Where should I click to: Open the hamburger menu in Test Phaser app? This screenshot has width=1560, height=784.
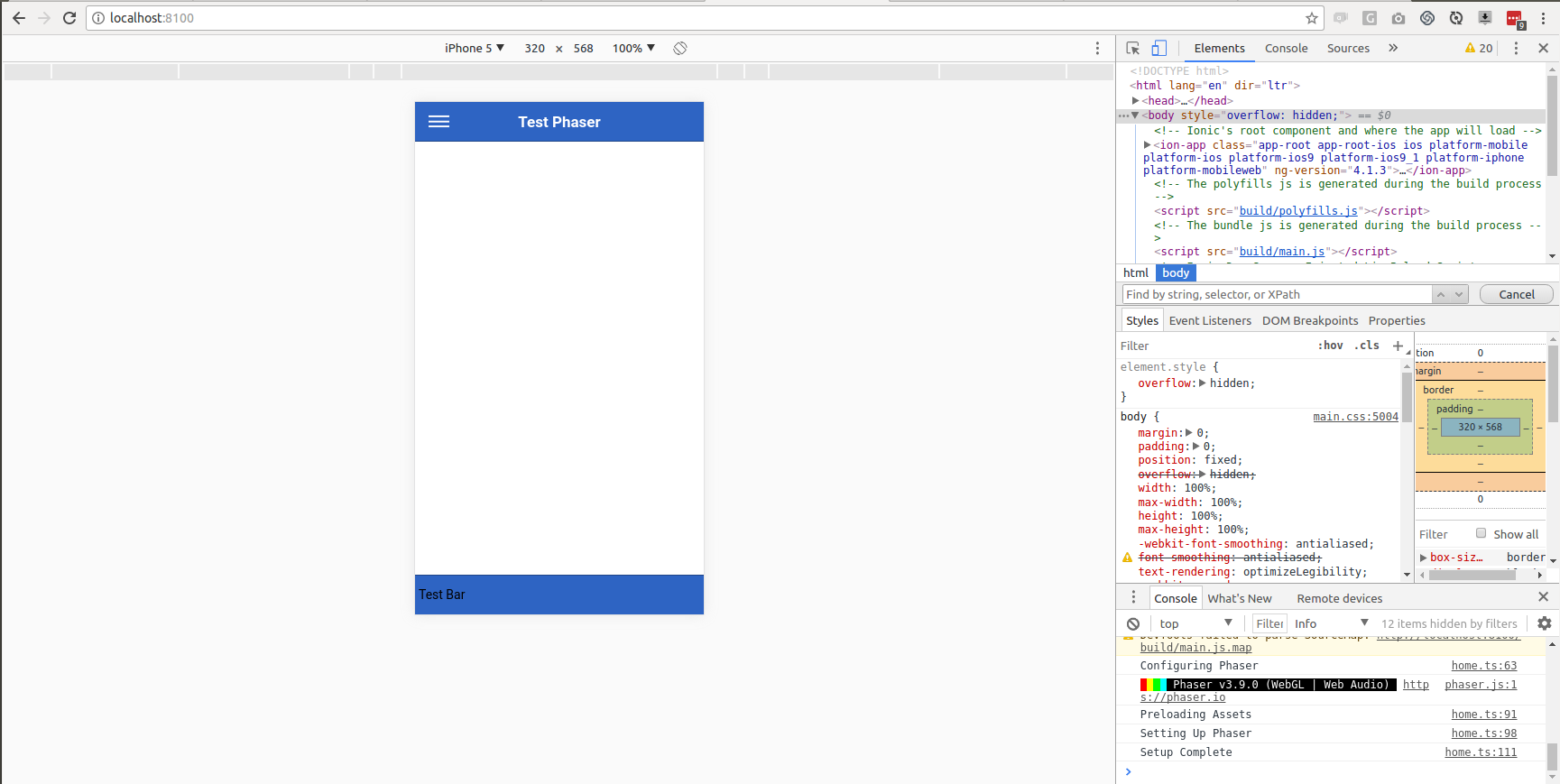pos(438,122)
